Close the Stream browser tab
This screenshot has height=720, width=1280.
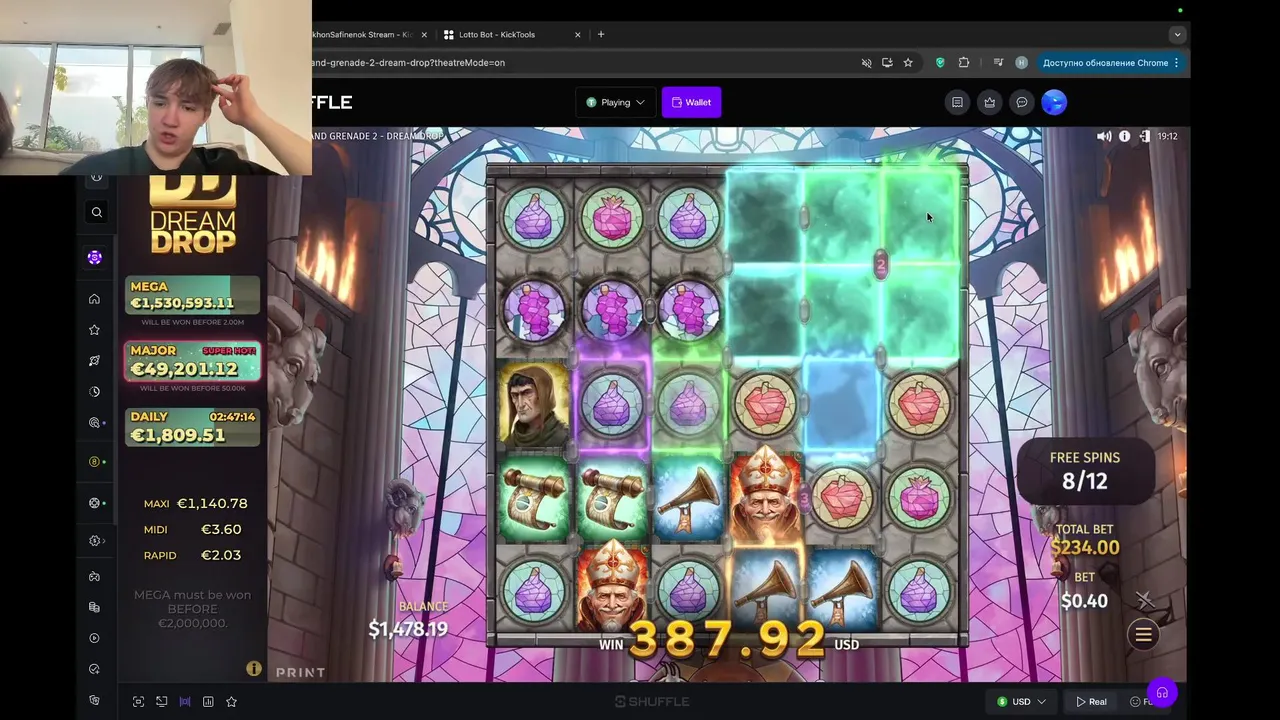pos(424,34)
